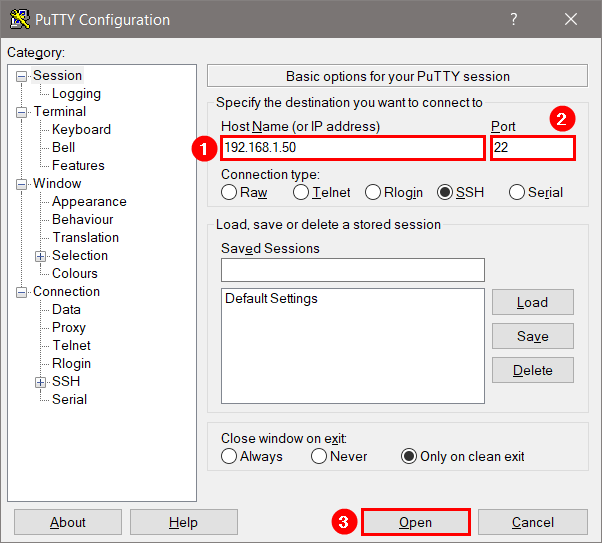The image size is (602, 543).
Task: Open the SSH category in the tree
Action: tap(66, 381)
